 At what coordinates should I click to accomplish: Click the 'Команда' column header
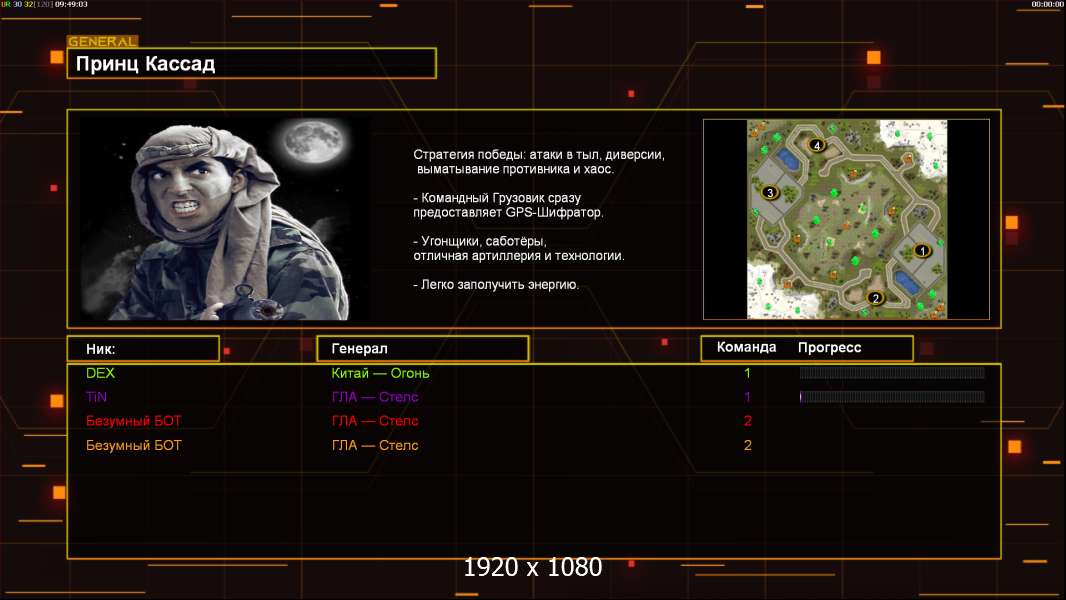[746, 347]
